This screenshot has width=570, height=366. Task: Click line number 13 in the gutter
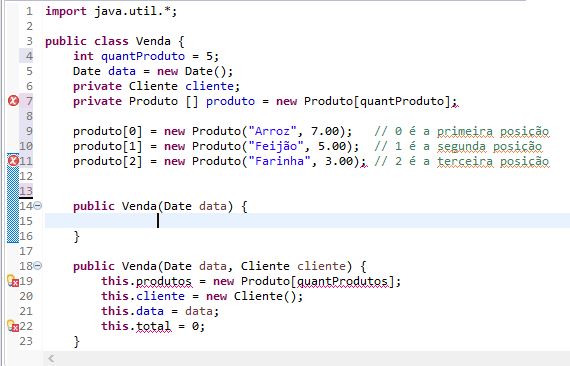click(26, 191)
